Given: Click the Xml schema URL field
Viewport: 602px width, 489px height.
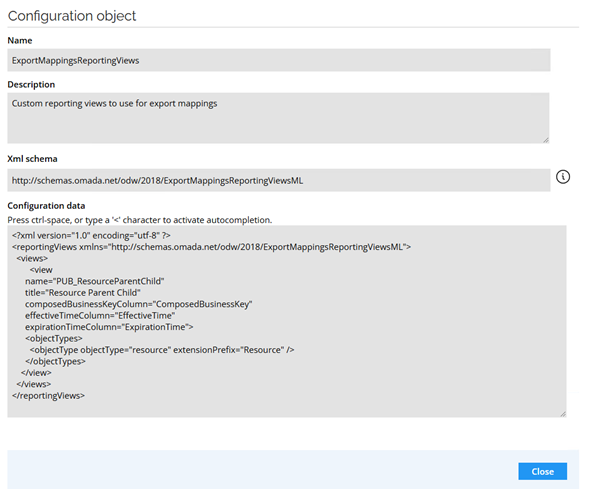Looking at the screenshot, I should pos(279,180).
